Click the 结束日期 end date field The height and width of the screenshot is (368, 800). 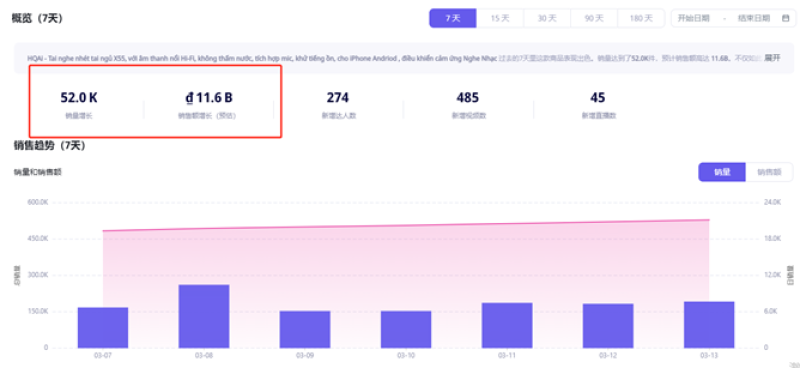(754, 18)
